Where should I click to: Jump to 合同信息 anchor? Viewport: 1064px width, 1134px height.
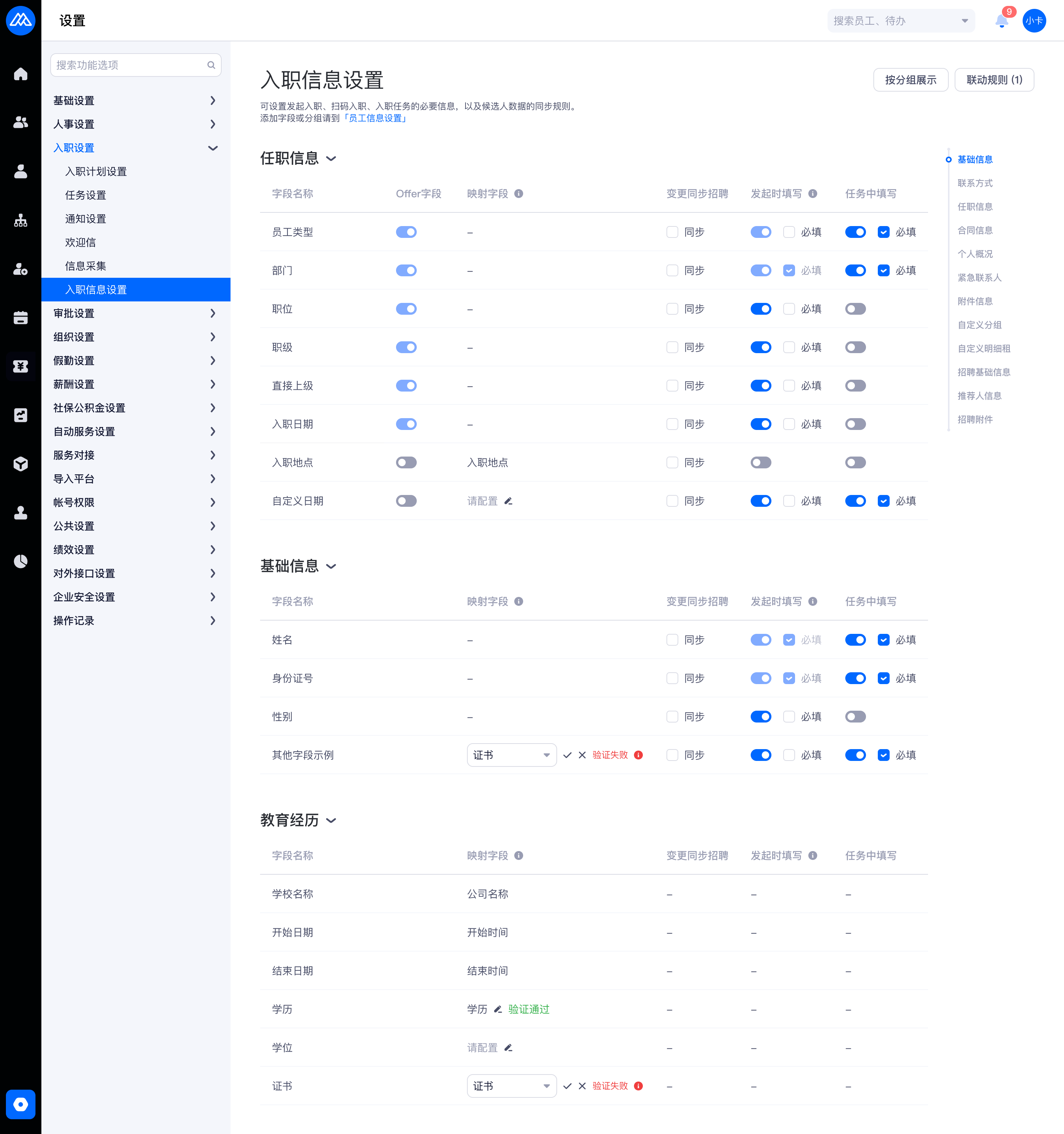pos(975,230)
